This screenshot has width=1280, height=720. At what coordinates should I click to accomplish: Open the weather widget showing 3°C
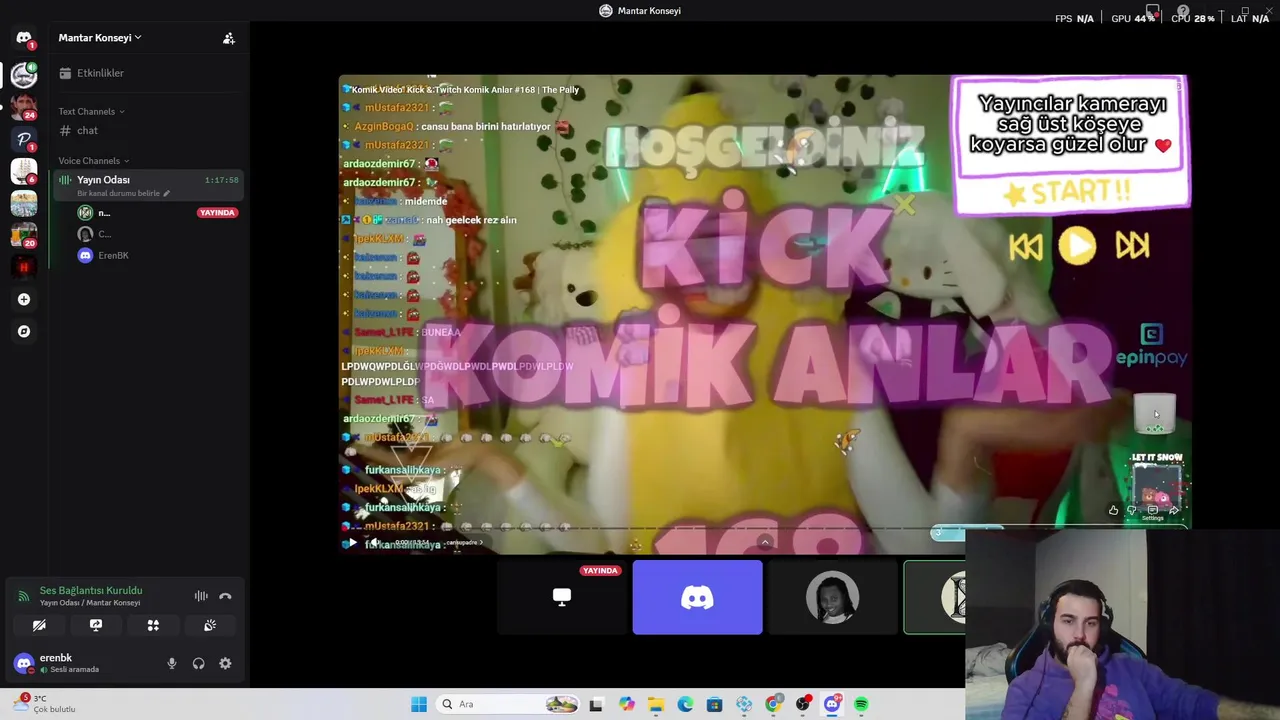tap(46, 704)
